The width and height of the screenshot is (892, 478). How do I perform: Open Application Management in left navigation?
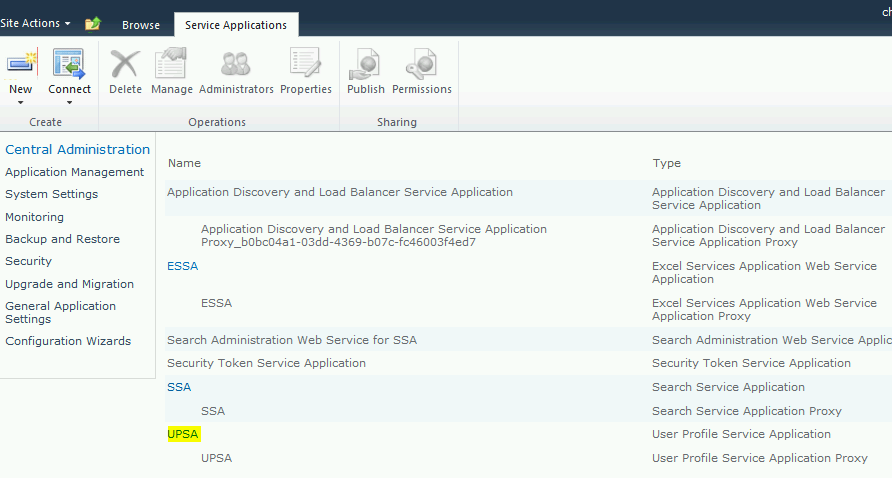coord(74,172)
